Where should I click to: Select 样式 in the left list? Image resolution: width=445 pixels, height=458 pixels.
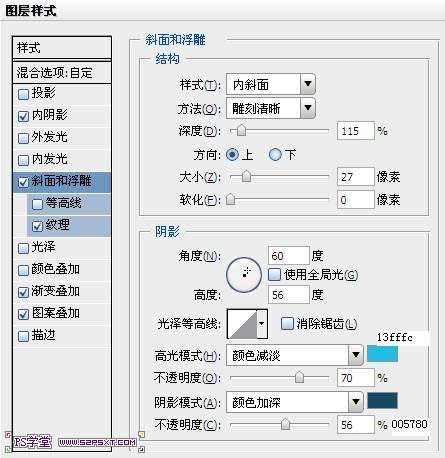[62, 48]
